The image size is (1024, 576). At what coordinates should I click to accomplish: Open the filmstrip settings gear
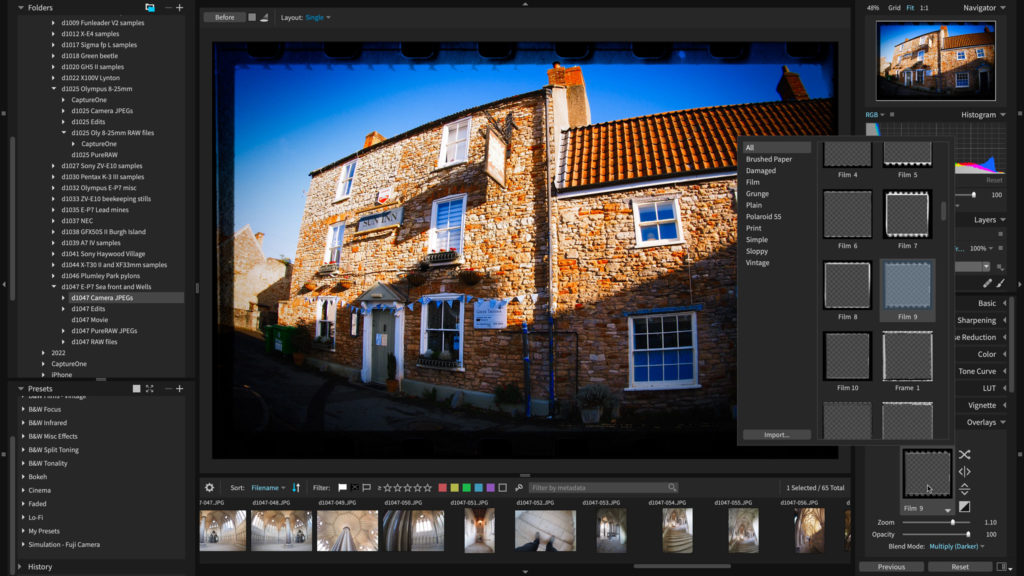point(210,487)
